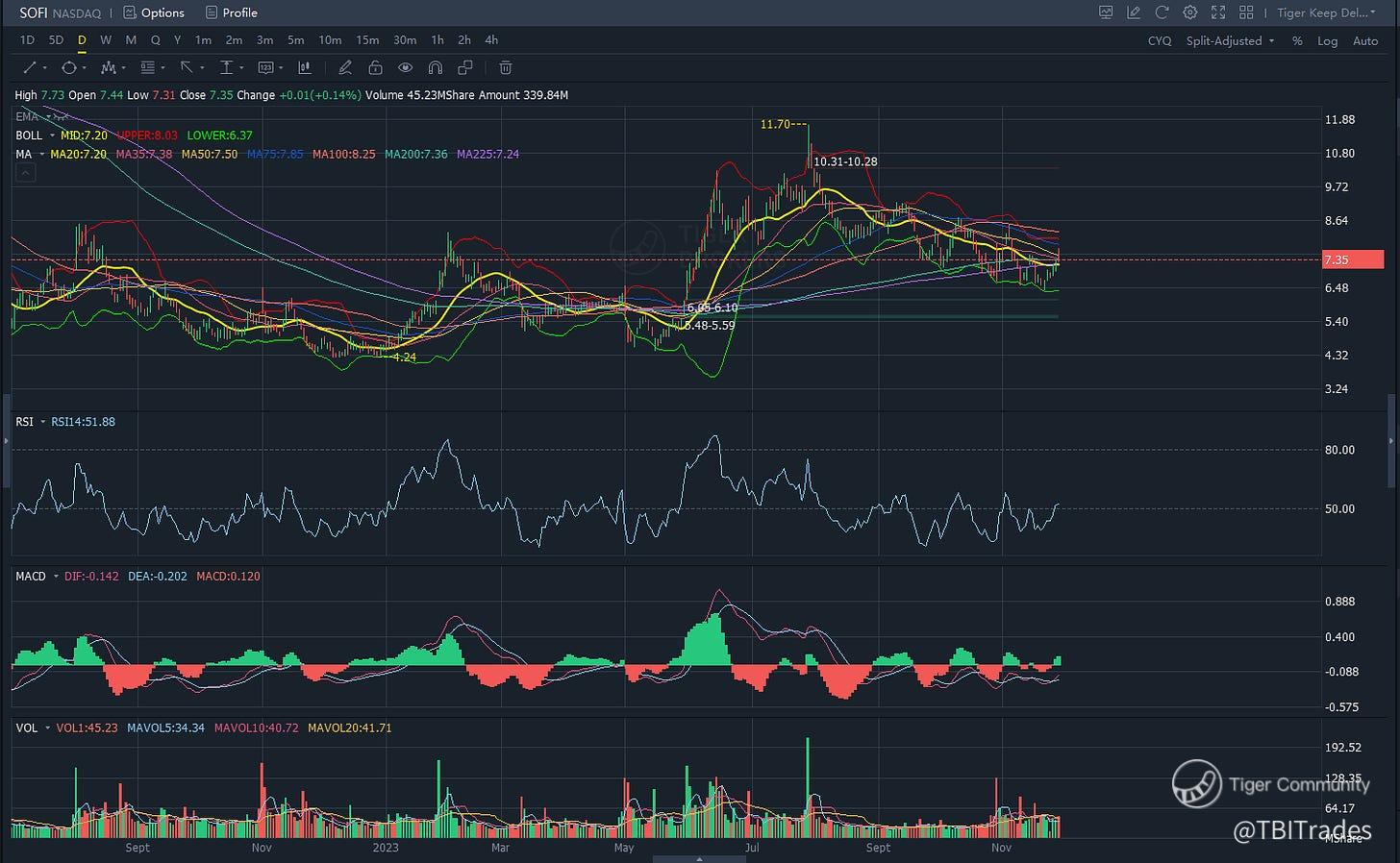
Task: Switch to the Q quarterly timeframe
Action: tap(156, 40)
